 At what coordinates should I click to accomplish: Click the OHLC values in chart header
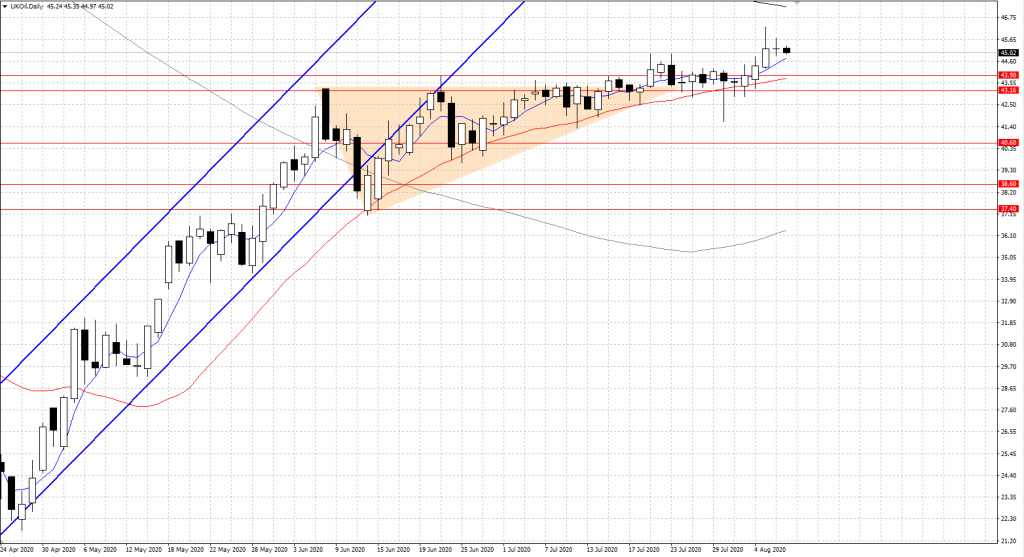click(x=79, y=6)
